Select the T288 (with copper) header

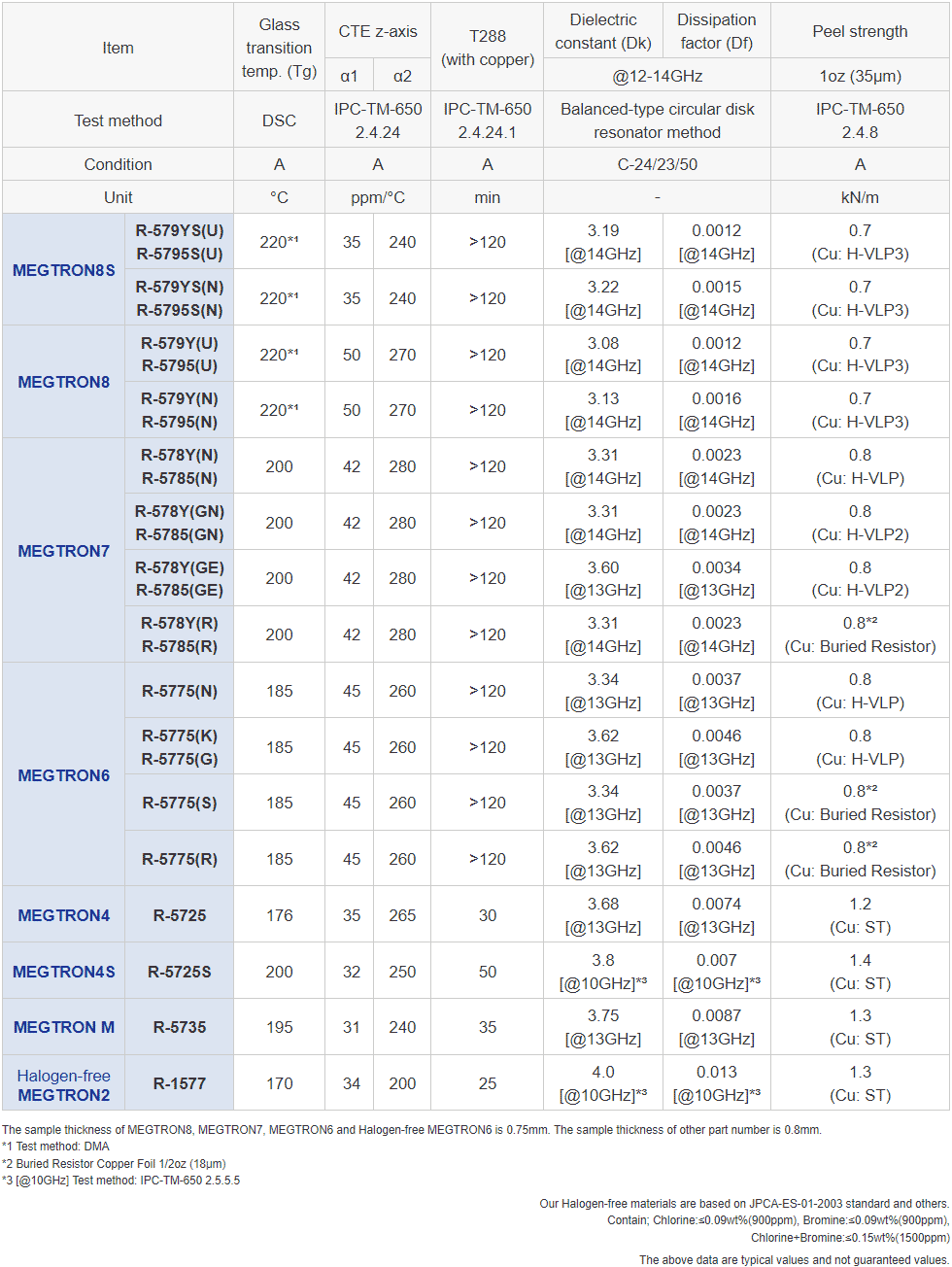coord(487,48)
